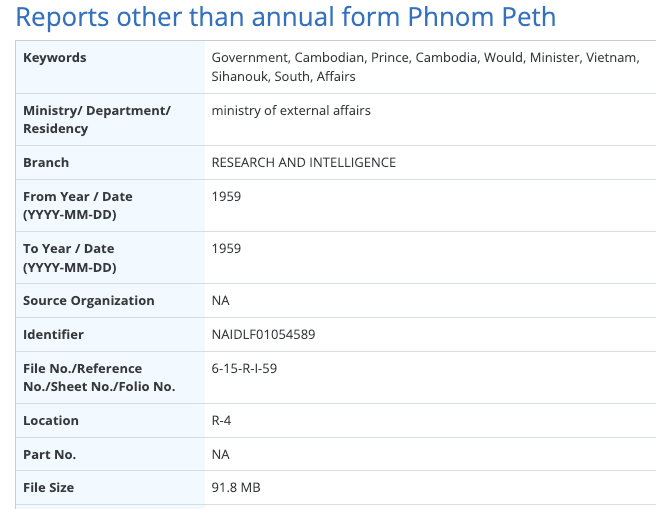Click the keywords list starting with 'Government, Cambodian'

pos(425,67)
